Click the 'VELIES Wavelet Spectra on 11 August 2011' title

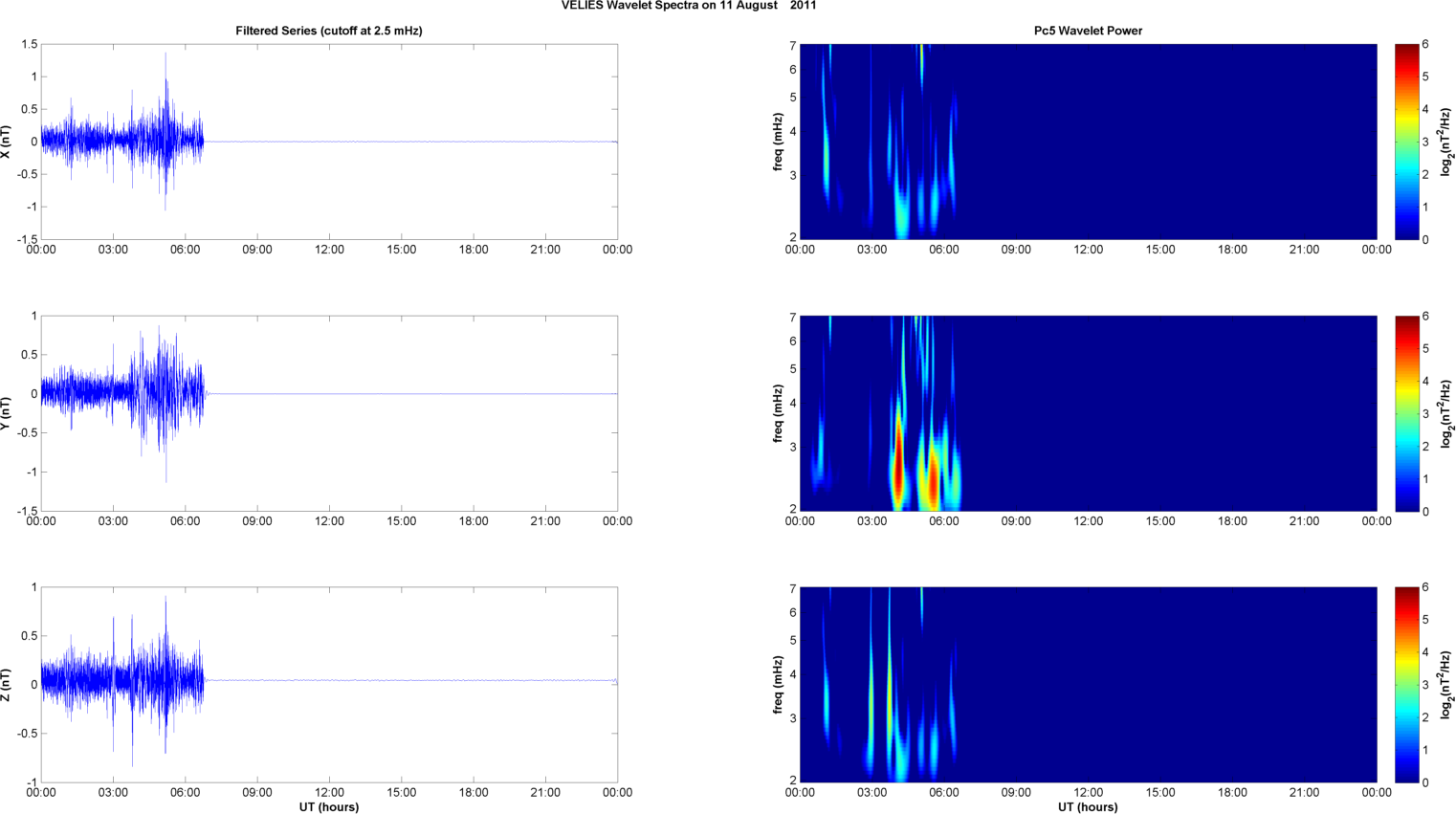pyautogui.click(x=689, y=6)
